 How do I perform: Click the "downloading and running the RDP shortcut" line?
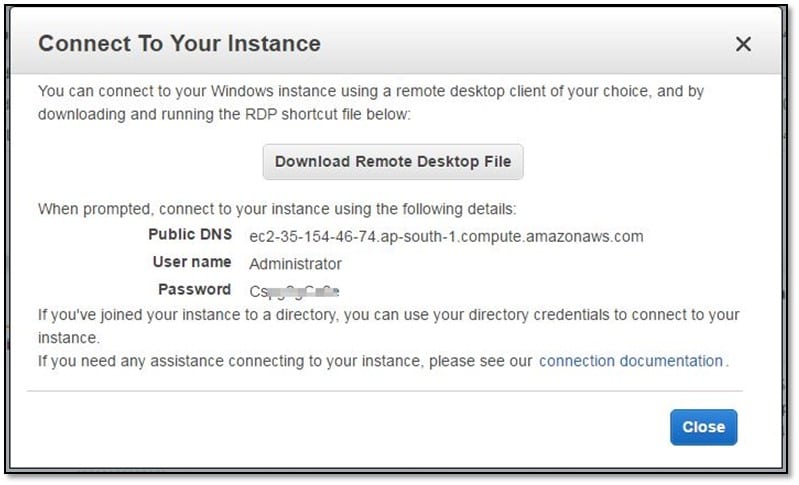click(x=224, y=114)
